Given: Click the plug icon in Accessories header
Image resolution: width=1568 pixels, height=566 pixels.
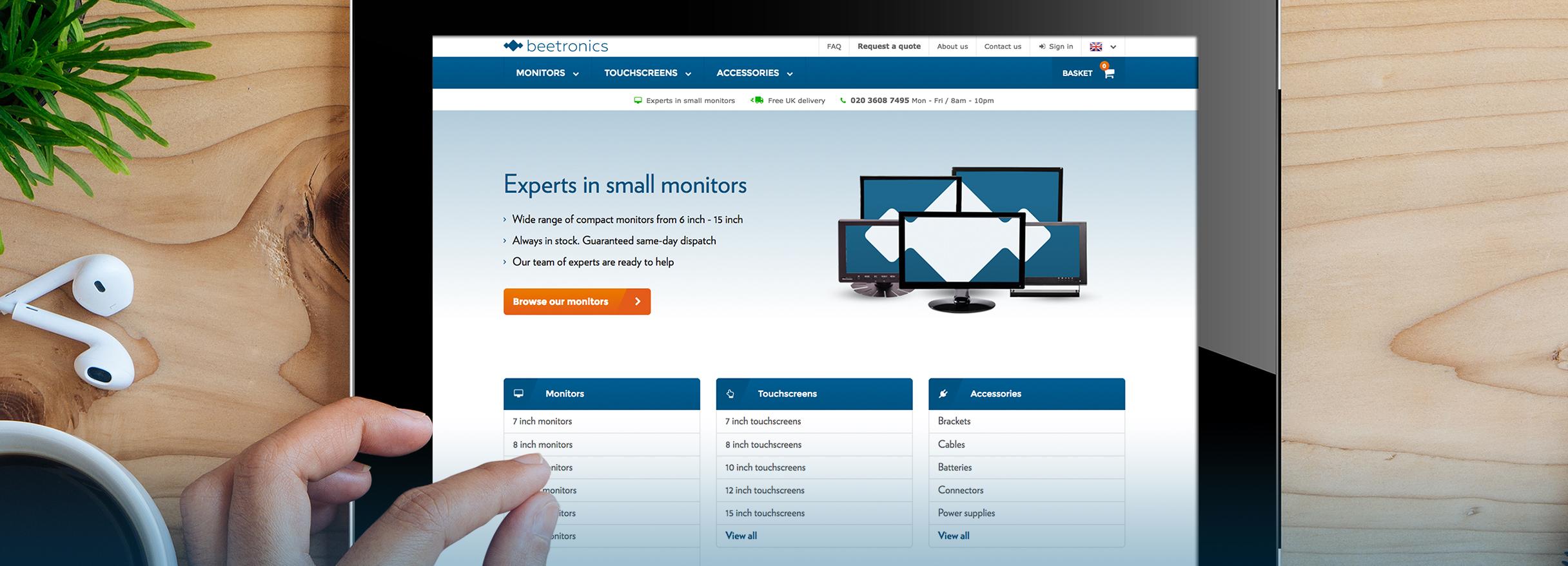Looking at the screenshot, I should (x=943, y=393).
